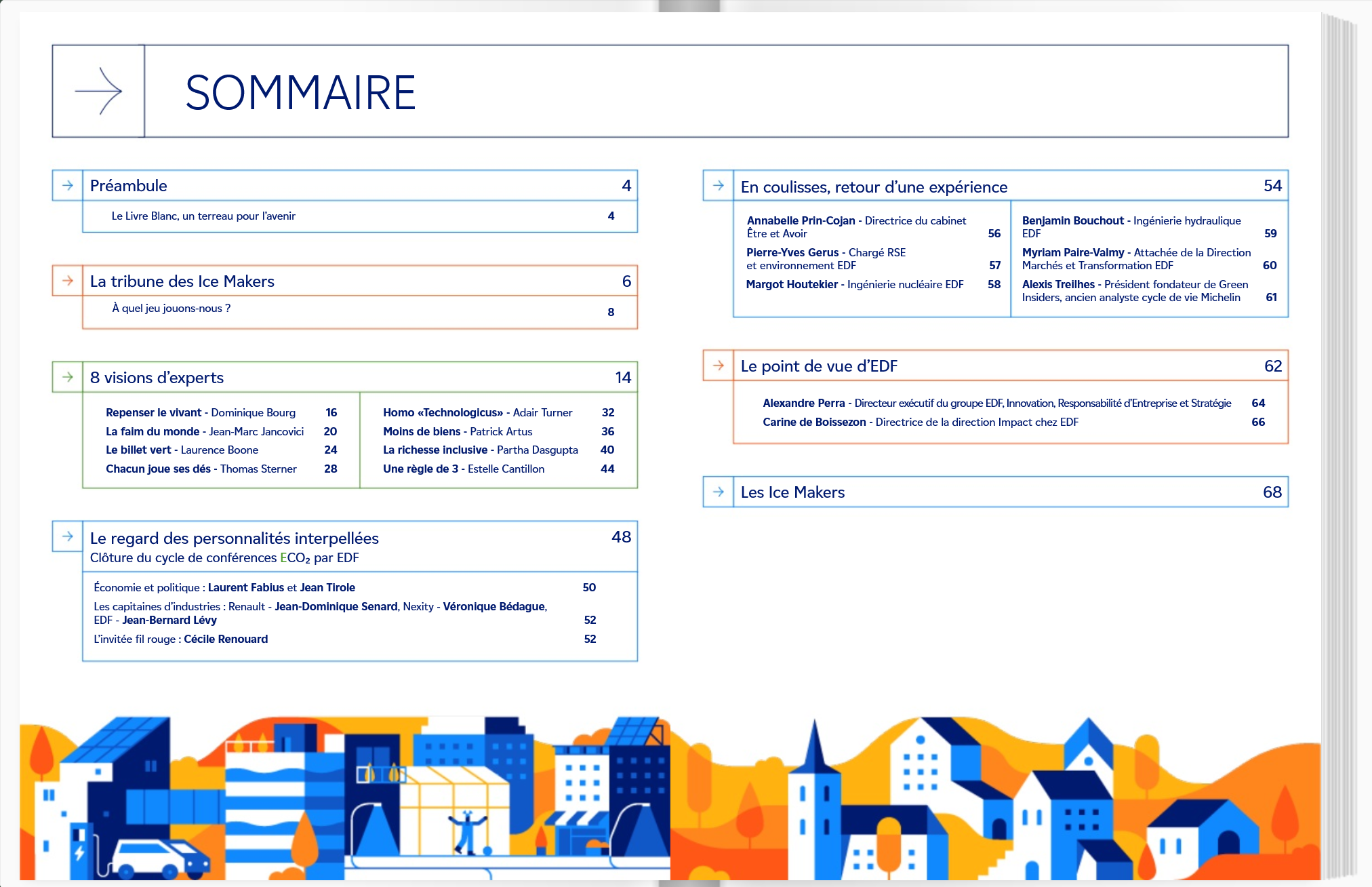Select 'Le Livre Blanc, un terreau pour l'avenir'
Screen dimensions: 1372x887
(203, 216)
